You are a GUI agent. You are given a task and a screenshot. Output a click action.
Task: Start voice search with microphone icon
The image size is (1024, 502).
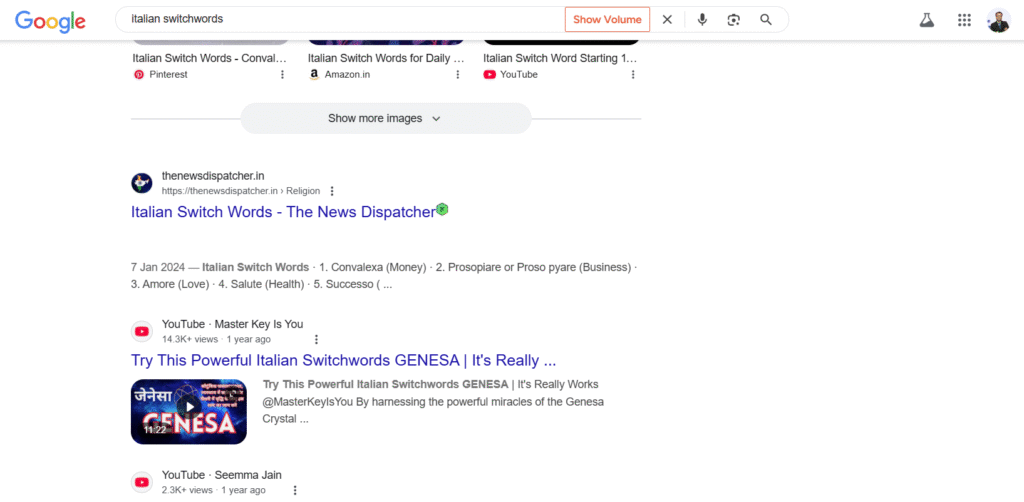point(702,20)
